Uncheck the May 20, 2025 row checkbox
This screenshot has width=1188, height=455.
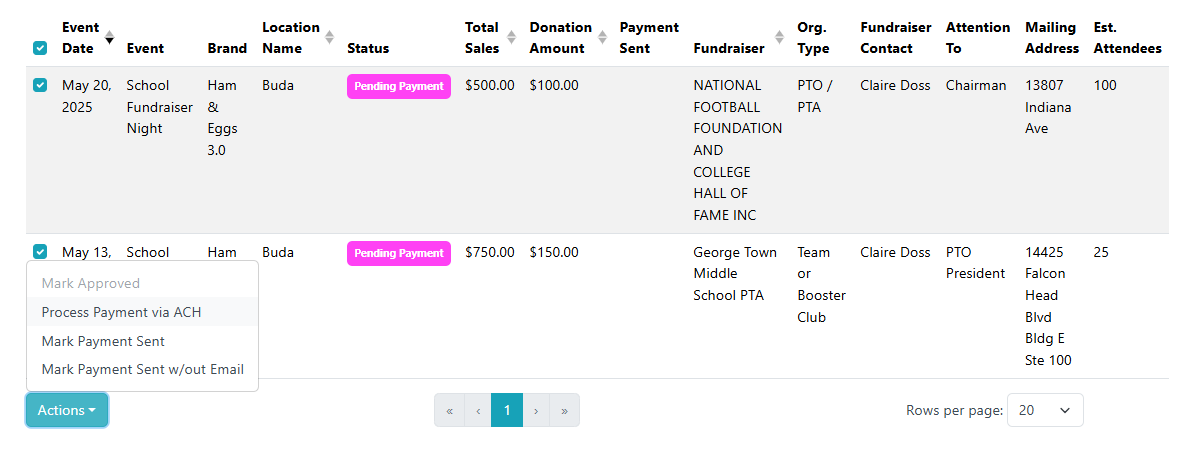pos(40,85)
